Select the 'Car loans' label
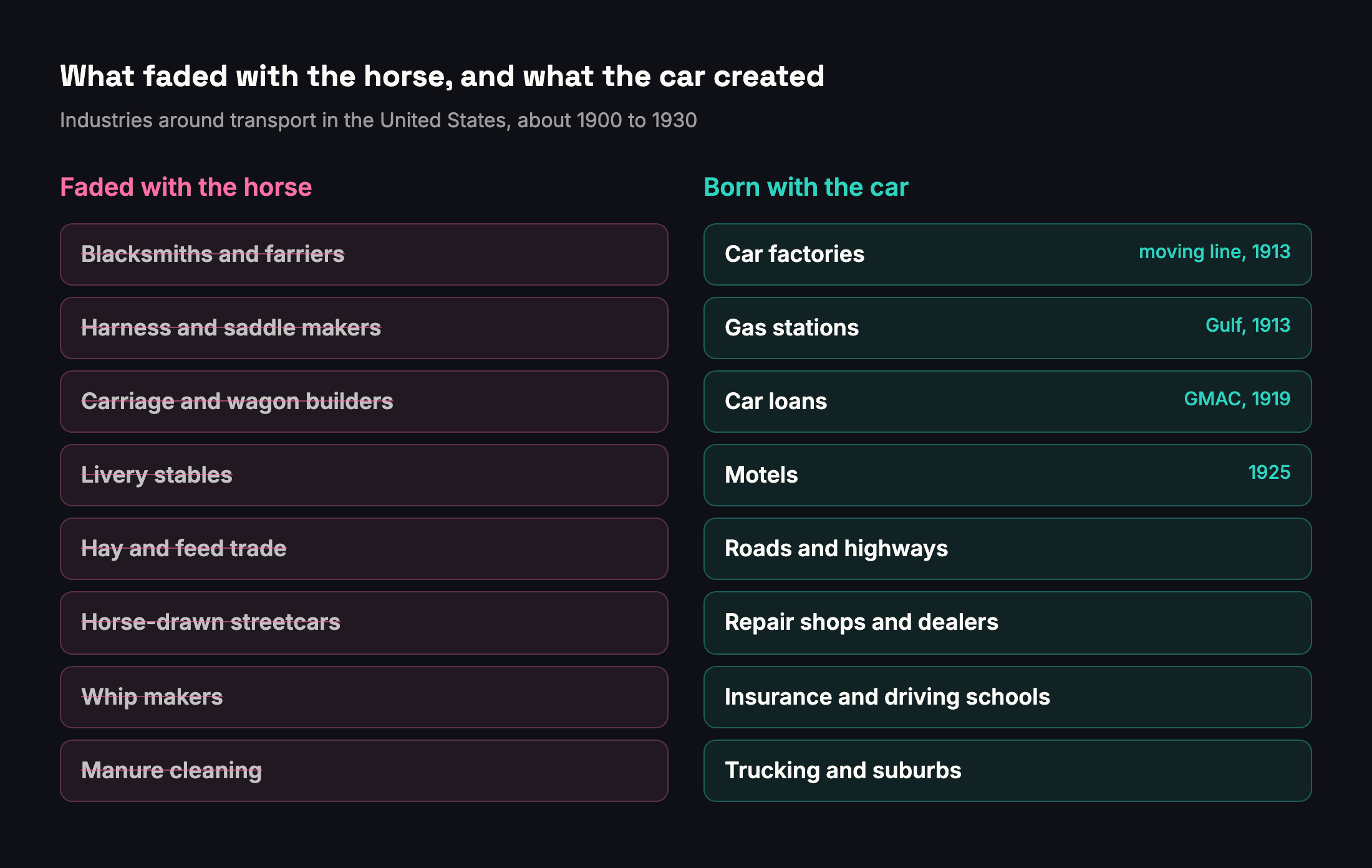The image size is (1372, 868). [776, 402]
